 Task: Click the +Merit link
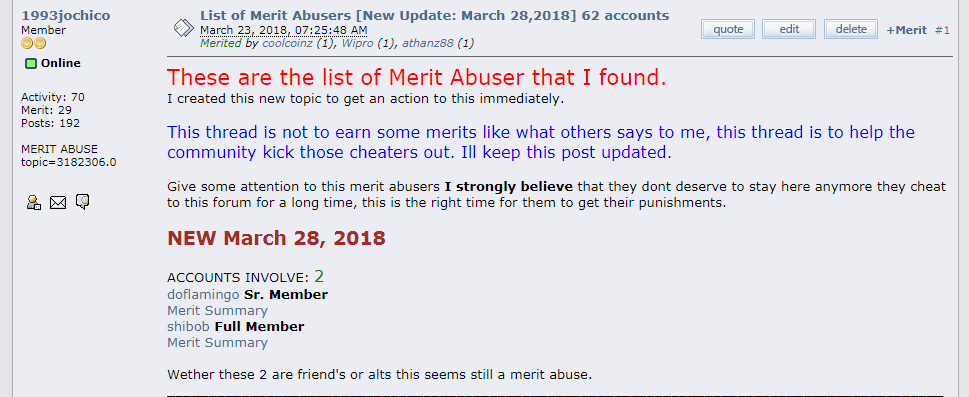(x=907, y=30)
